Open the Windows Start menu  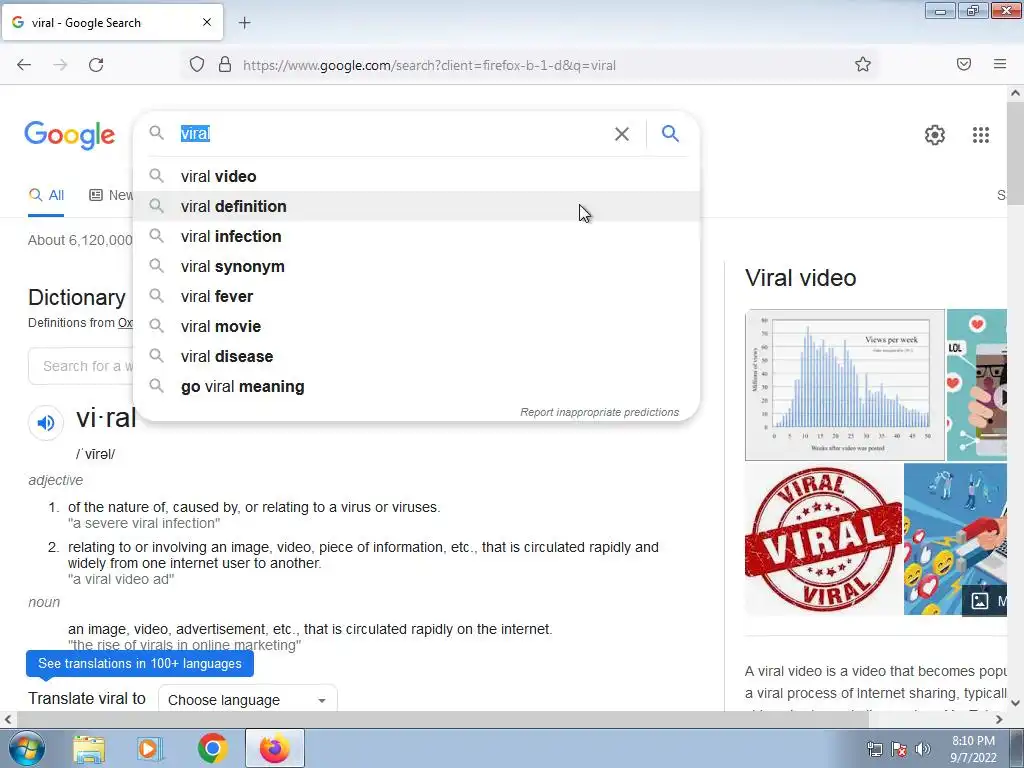click(x=26, y=748)
